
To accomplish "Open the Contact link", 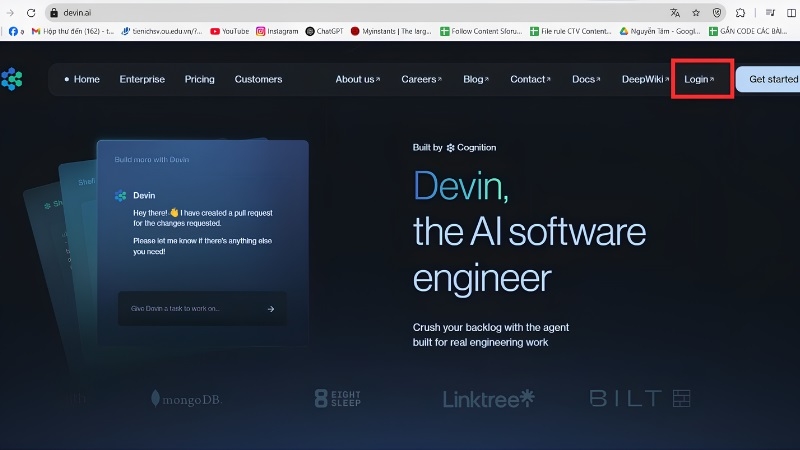I will click(x=530, y=79).
